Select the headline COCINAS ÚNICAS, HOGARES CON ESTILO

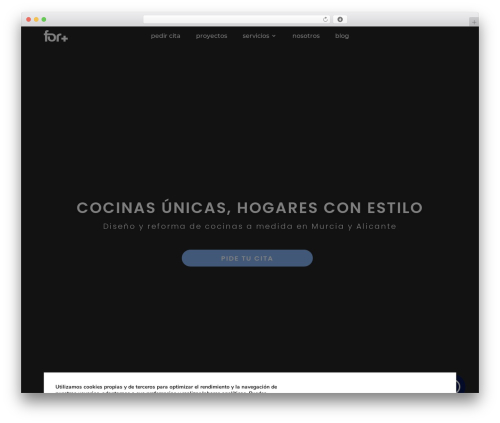(x=250, y=208)
